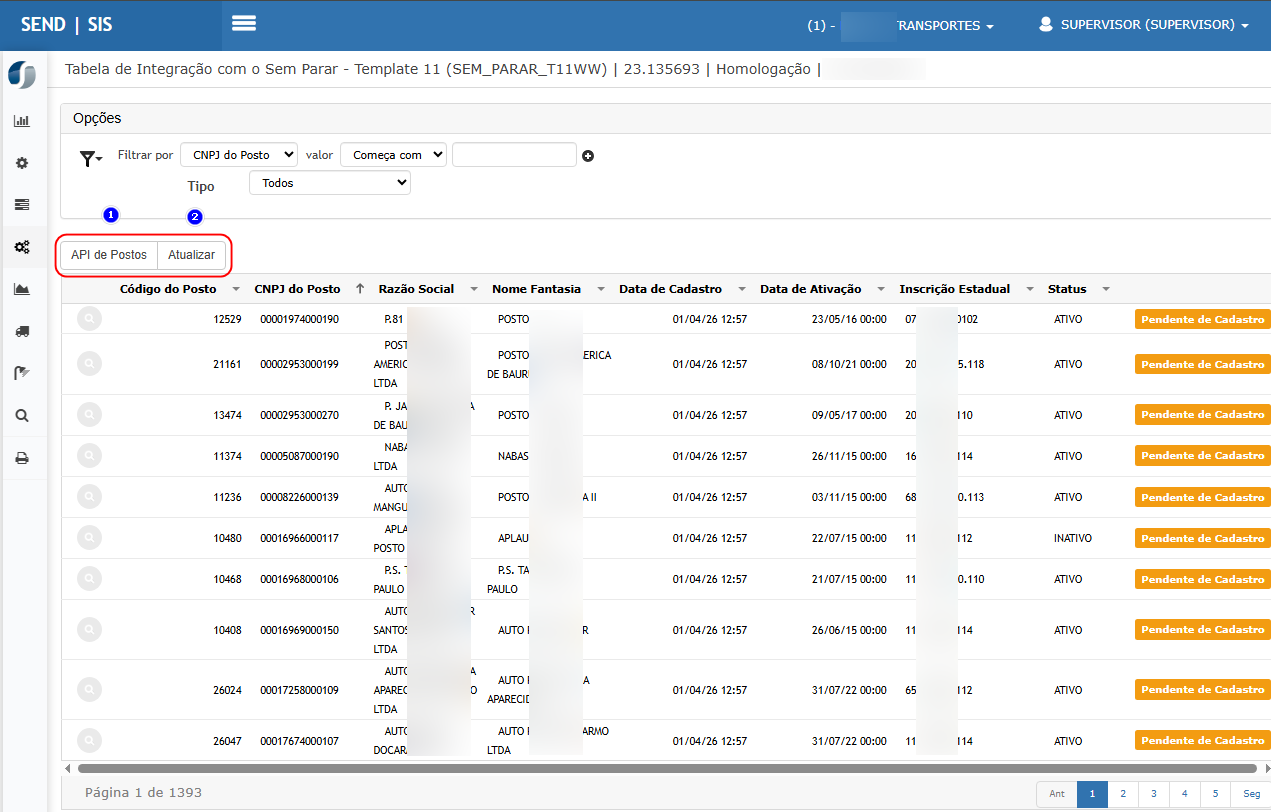1271x812 pixels.
Task: Go to page 3 in pagination
Action: tap(1153, 794)
